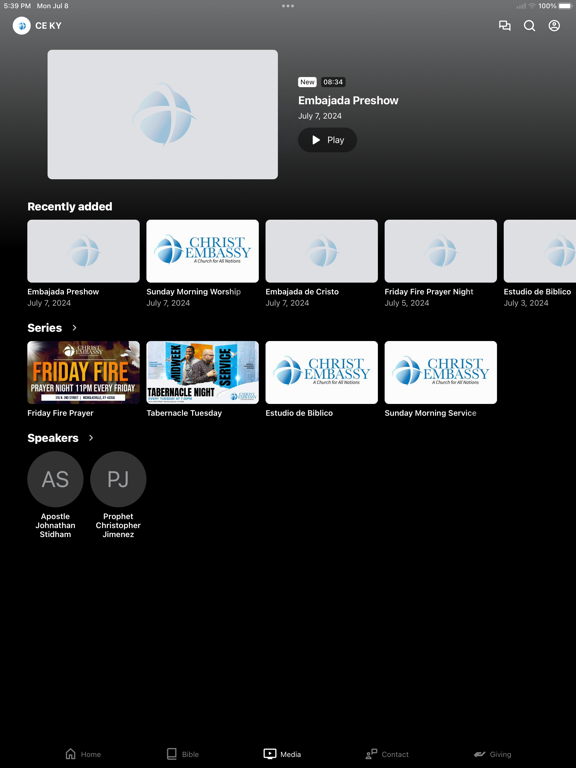Tap the Sunday Morning Service series label
The image size is (576, 768).
tap(431, 413)
